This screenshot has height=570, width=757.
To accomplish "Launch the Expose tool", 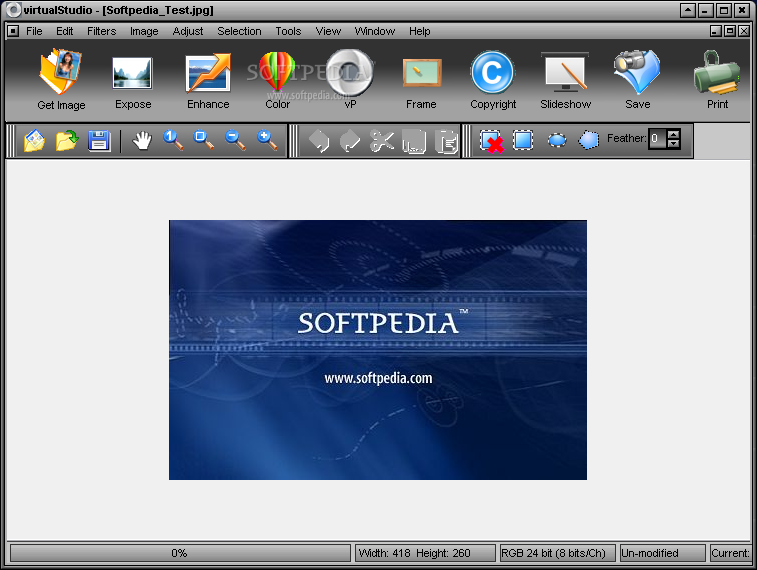I will pos(133,82).
